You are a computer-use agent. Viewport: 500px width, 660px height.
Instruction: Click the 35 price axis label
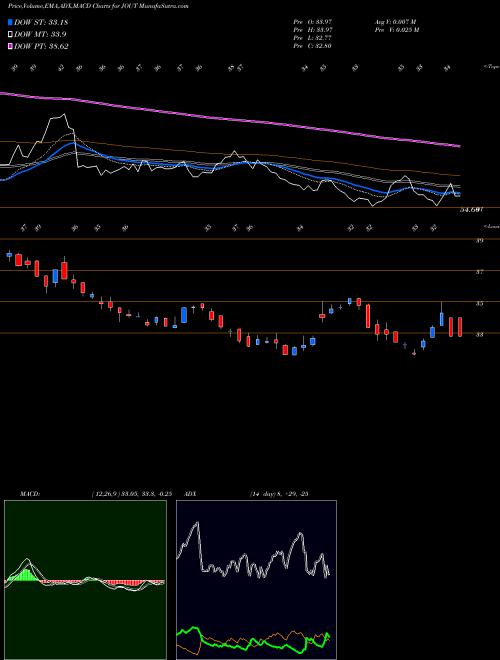[x=479, y=303]
